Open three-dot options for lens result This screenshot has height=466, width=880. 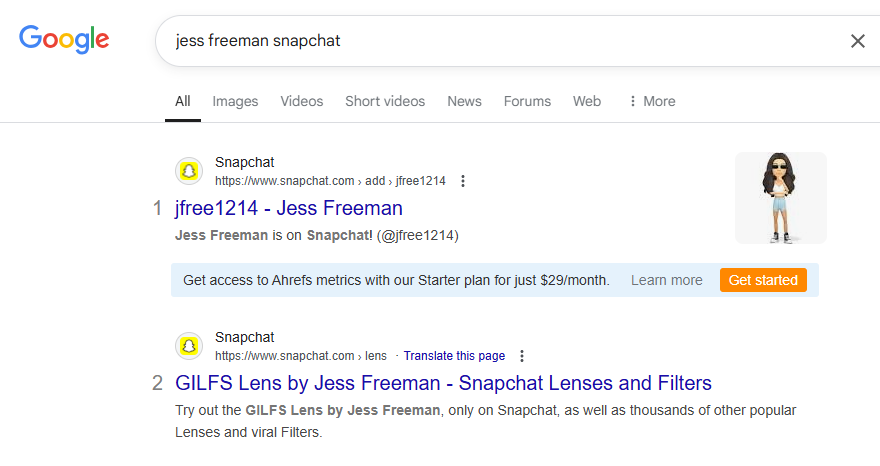click(x=521, y=356)
